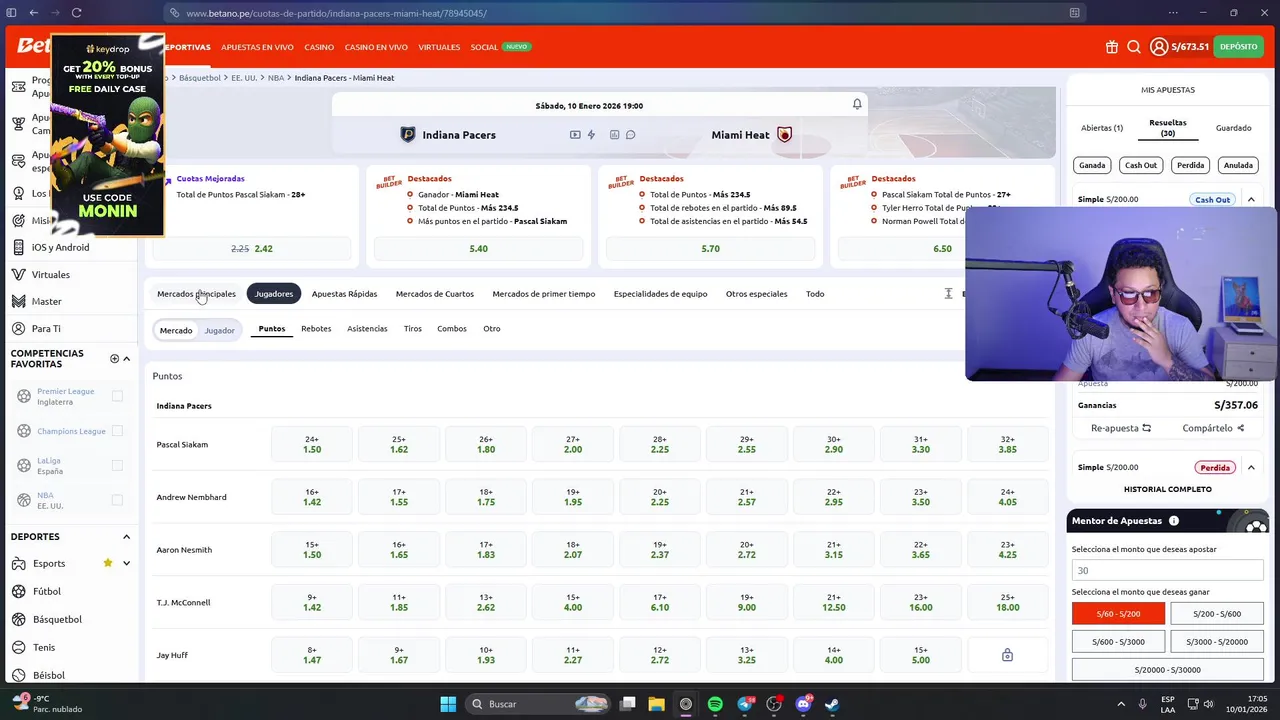Collapse the Deportes section

(x=126, y=537)
